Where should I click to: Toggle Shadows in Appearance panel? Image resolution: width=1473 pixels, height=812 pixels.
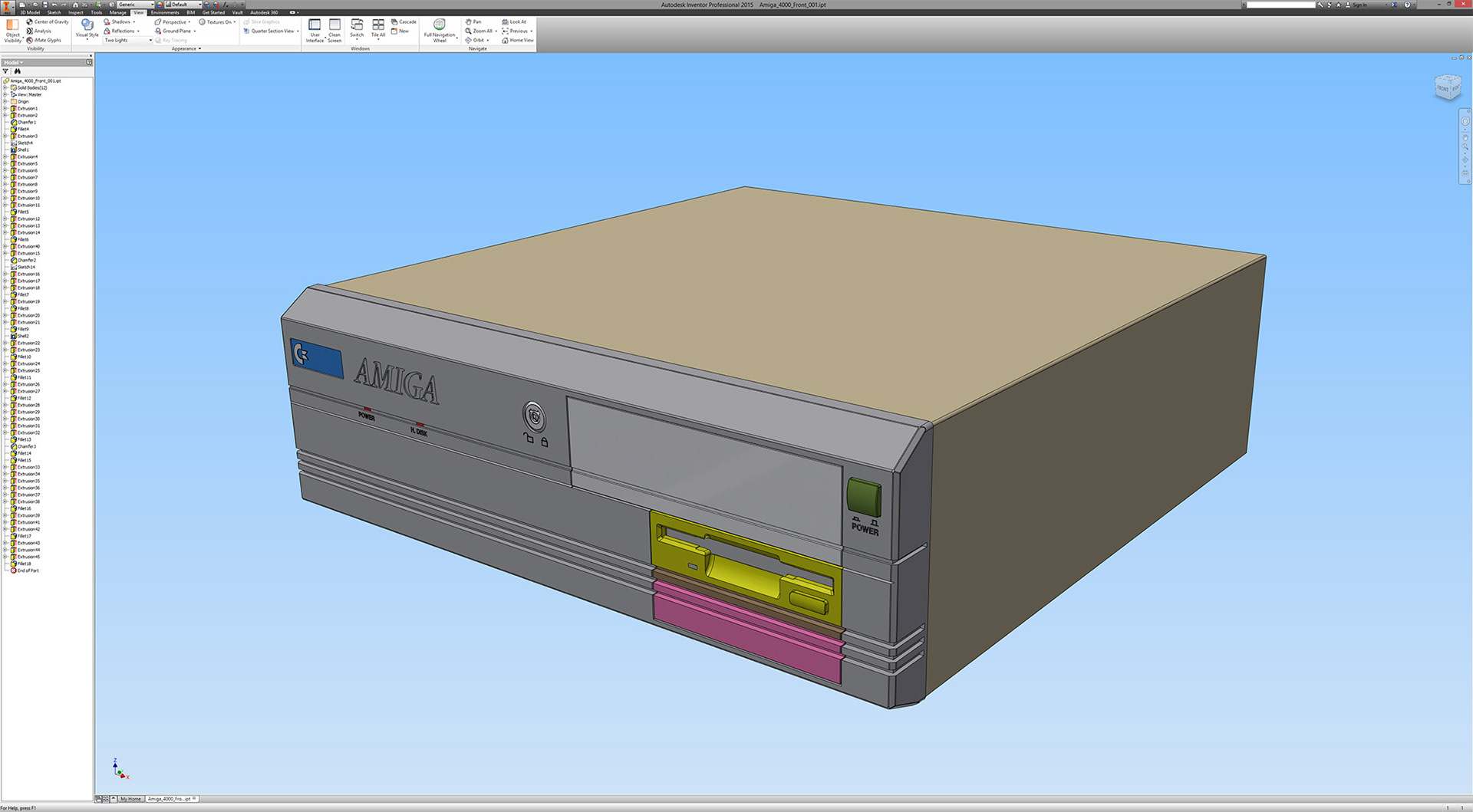(119, 21)
